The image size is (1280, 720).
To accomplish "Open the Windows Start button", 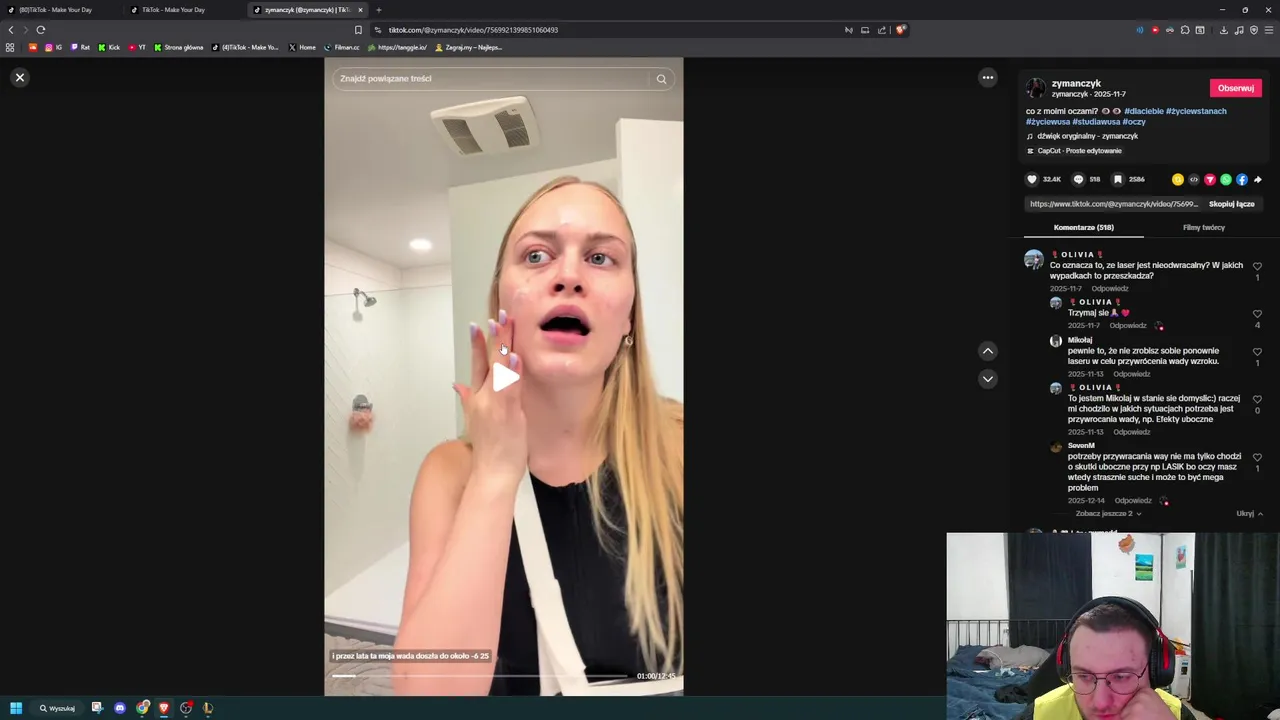I will click(16, 708).
